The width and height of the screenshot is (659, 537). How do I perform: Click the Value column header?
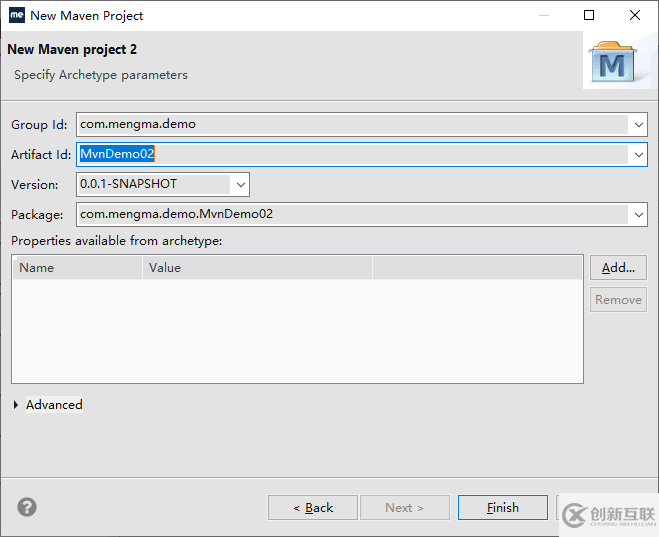(257, 268)
